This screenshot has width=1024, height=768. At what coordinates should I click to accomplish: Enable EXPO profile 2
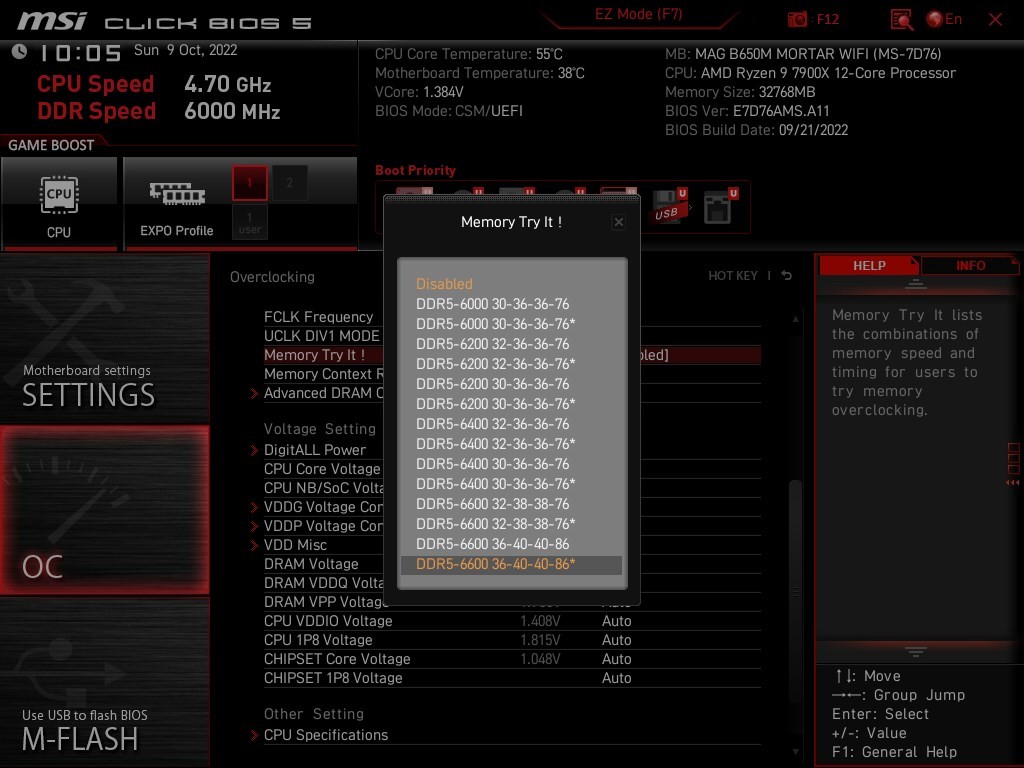click(x=290, y=183)
